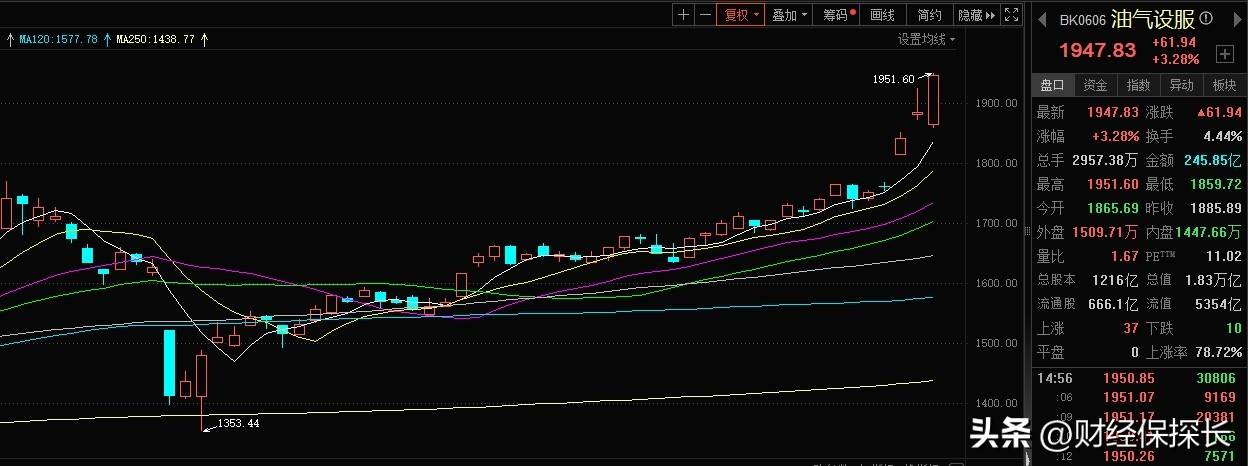Click the latest price 1947.83 header
The width and height of the screenshot is (1248, 466).
[x=1097, y=50]
